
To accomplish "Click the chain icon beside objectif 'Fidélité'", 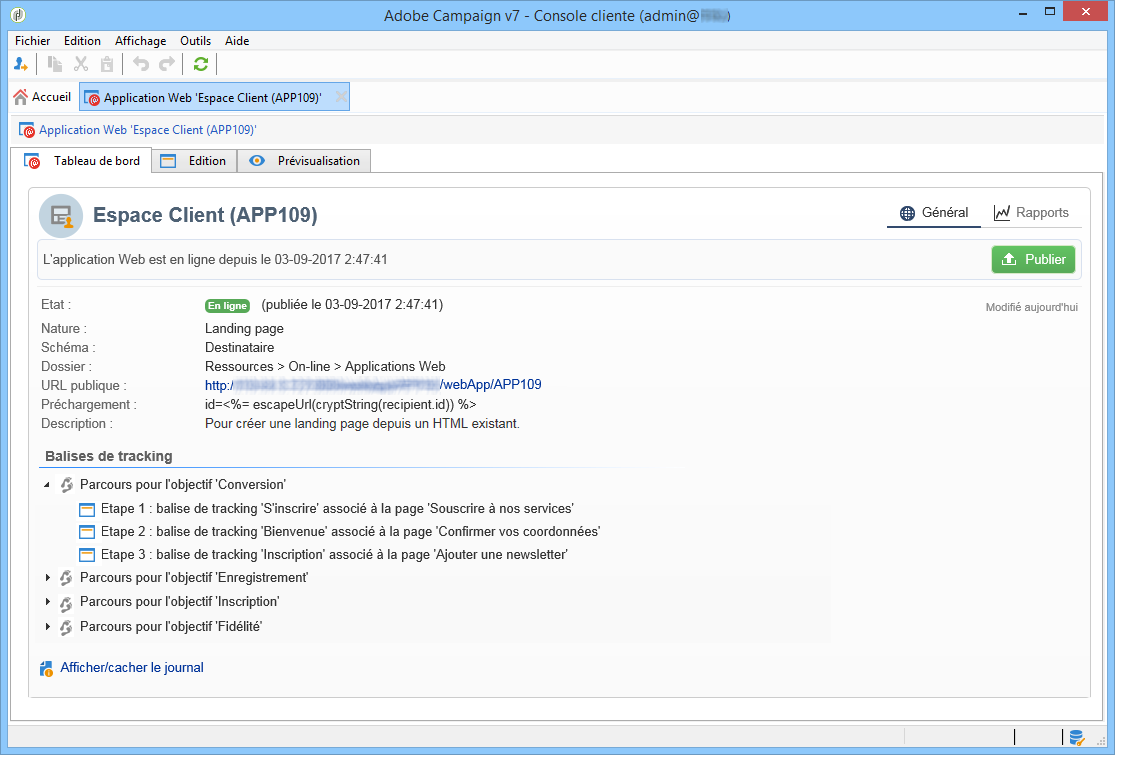I will pos(67,627).
